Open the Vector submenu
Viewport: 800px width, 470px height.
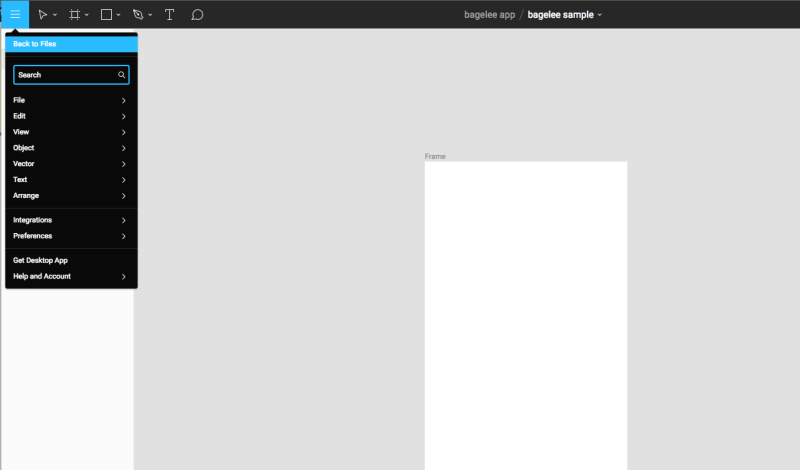(71, 164)
